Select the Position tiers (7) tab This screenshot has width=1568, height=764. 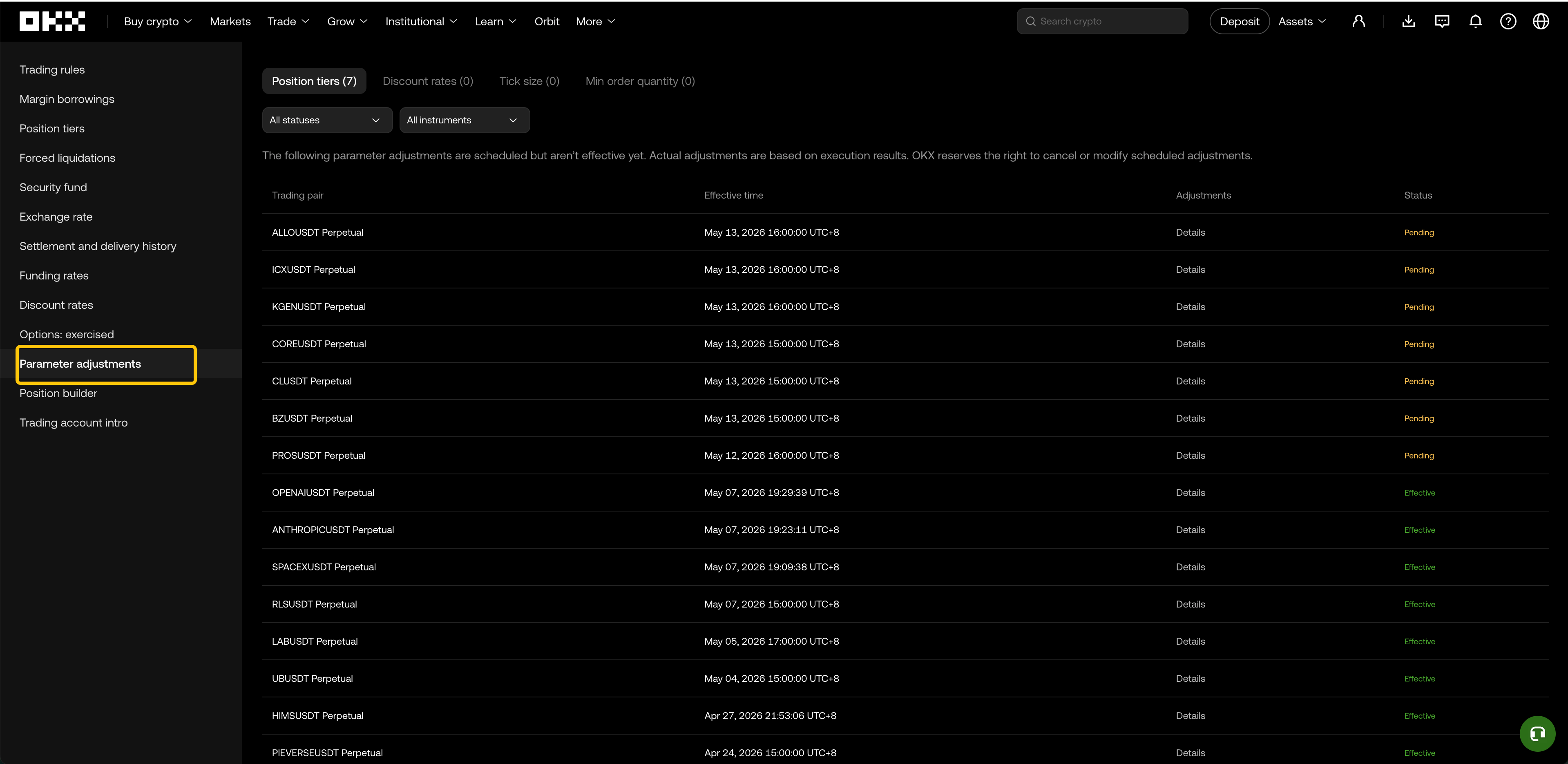[314, 81]
